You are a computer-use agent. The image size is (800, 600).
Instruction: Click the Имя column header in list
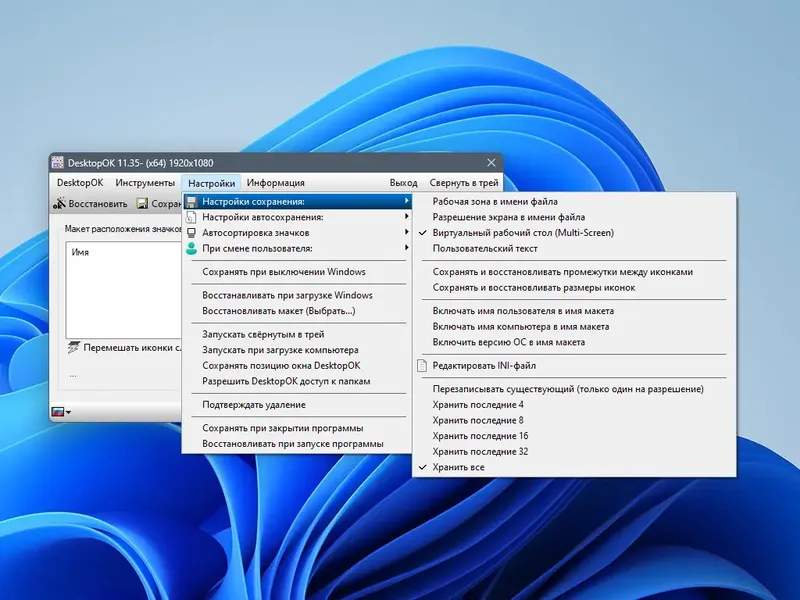[80, 252]
